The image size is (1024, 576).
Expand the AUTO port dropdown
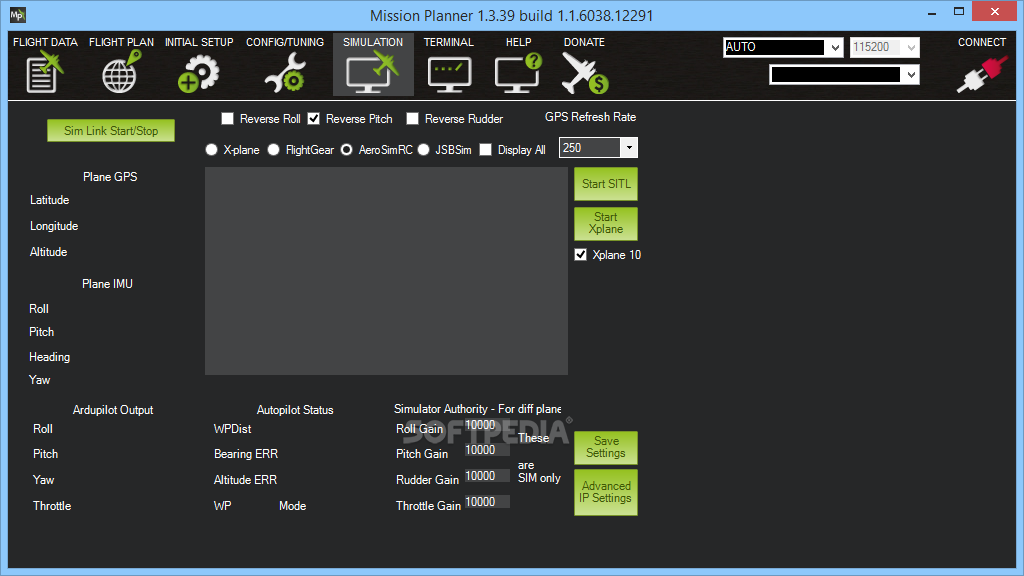835,47
